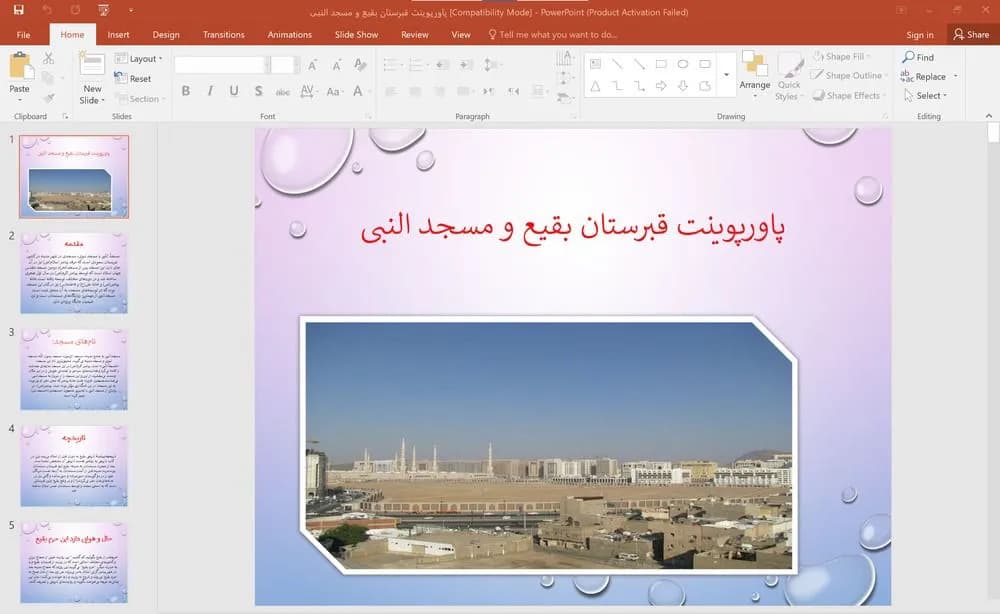Image resolution: width=1000 pixels, height=614 pixels.
Task: Click the cemetery photo on the slide
Action: coord(548,445)
